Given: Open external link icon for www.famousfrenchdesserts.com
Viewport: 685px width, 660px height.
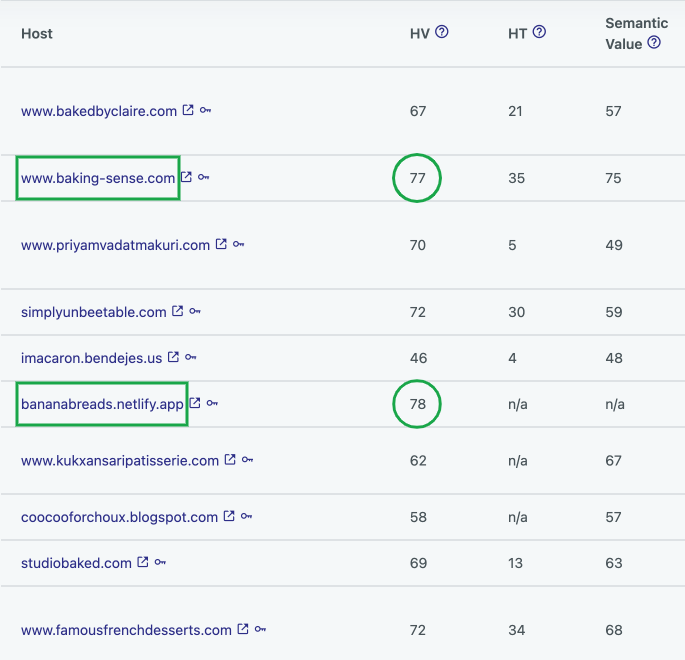Looking at the screenshot, I should coord(243,629).
